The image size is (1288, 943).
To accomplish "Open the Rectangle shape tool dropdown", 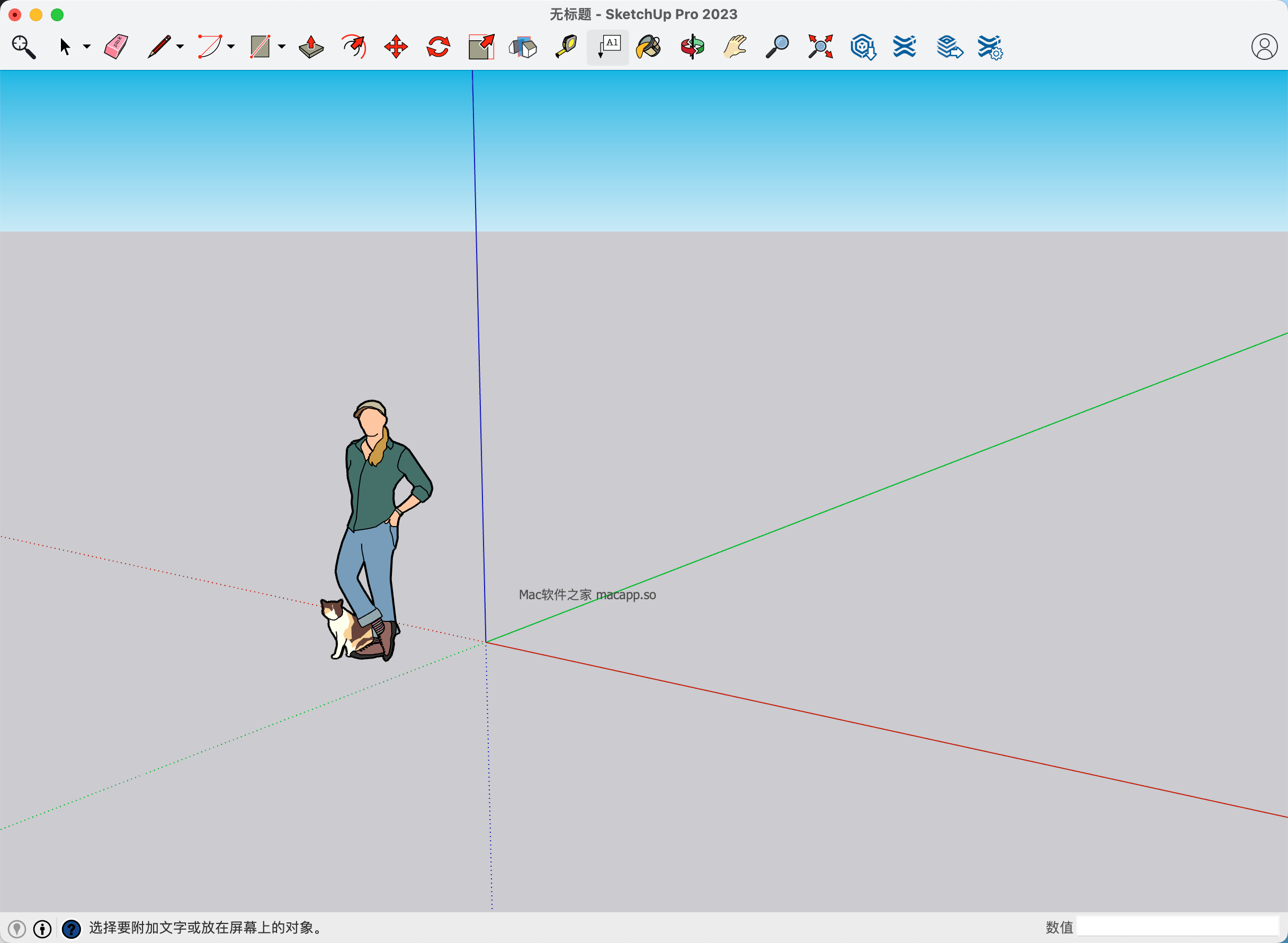I will tap(282, 47).
